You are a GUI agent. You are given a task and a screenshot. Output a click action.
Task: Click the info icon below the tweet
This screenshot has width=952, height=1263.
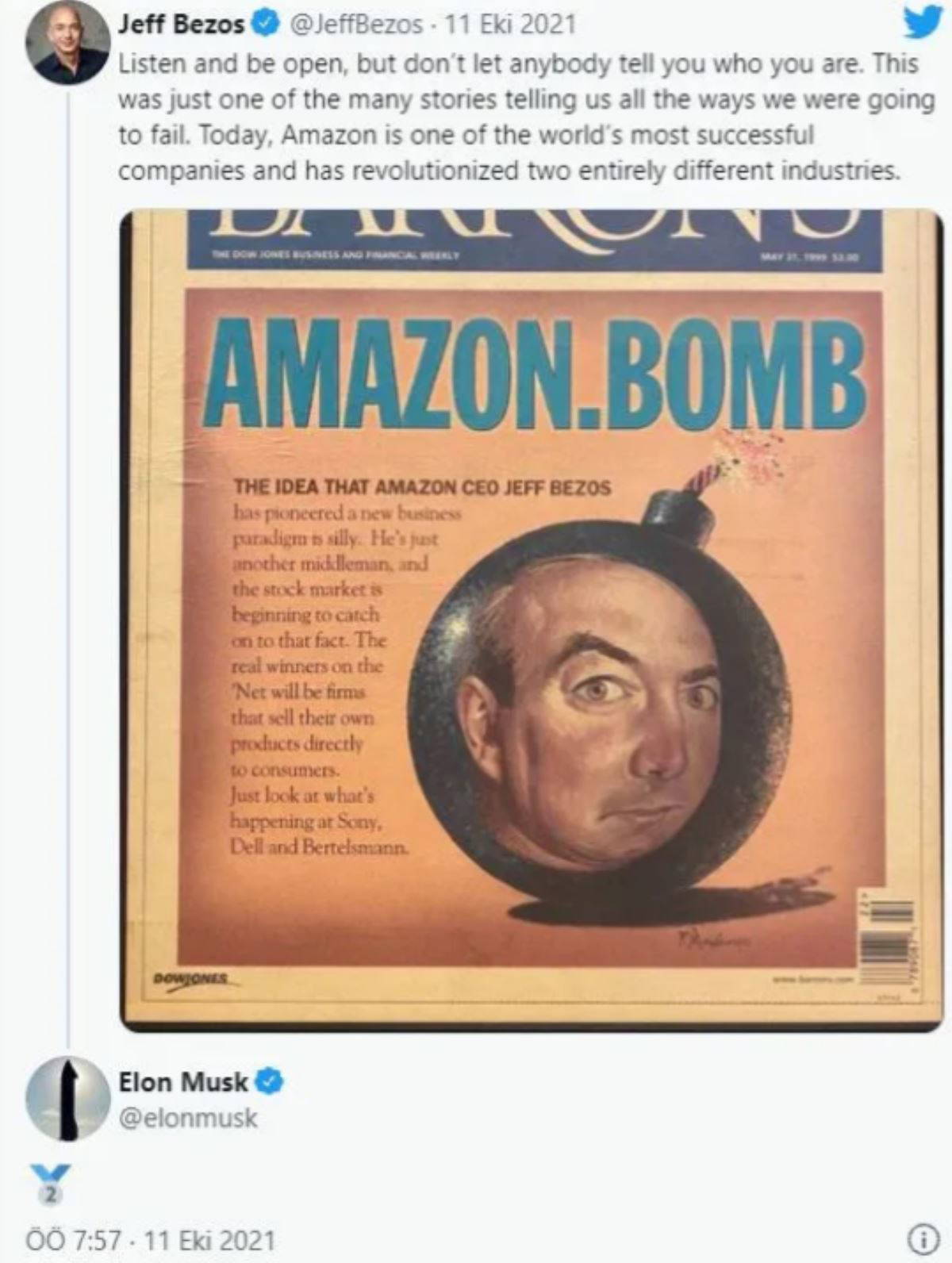[920, 1238]
